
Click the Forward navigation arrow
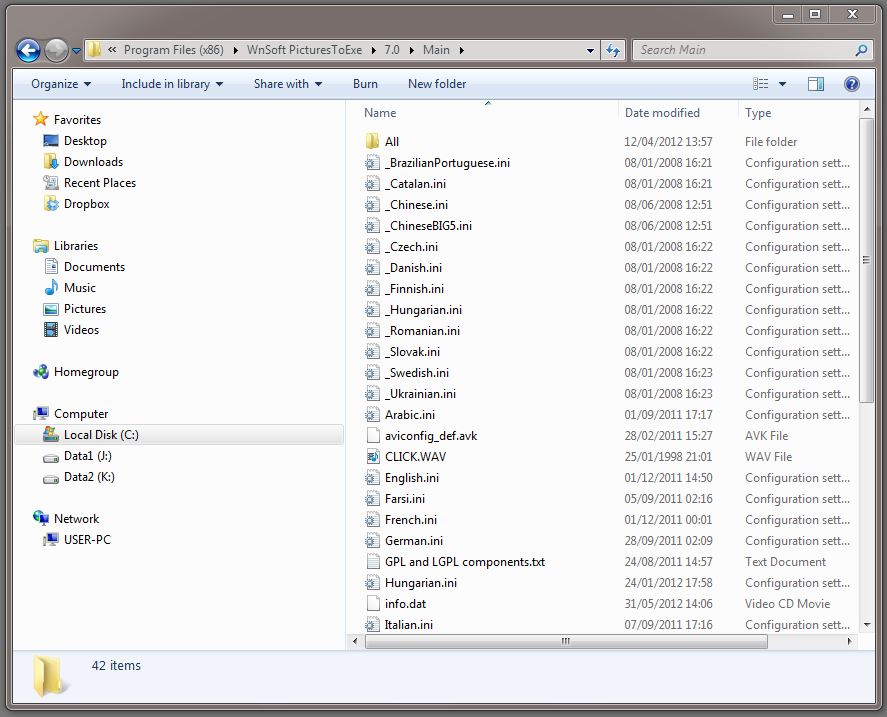(x=56, y=50)
